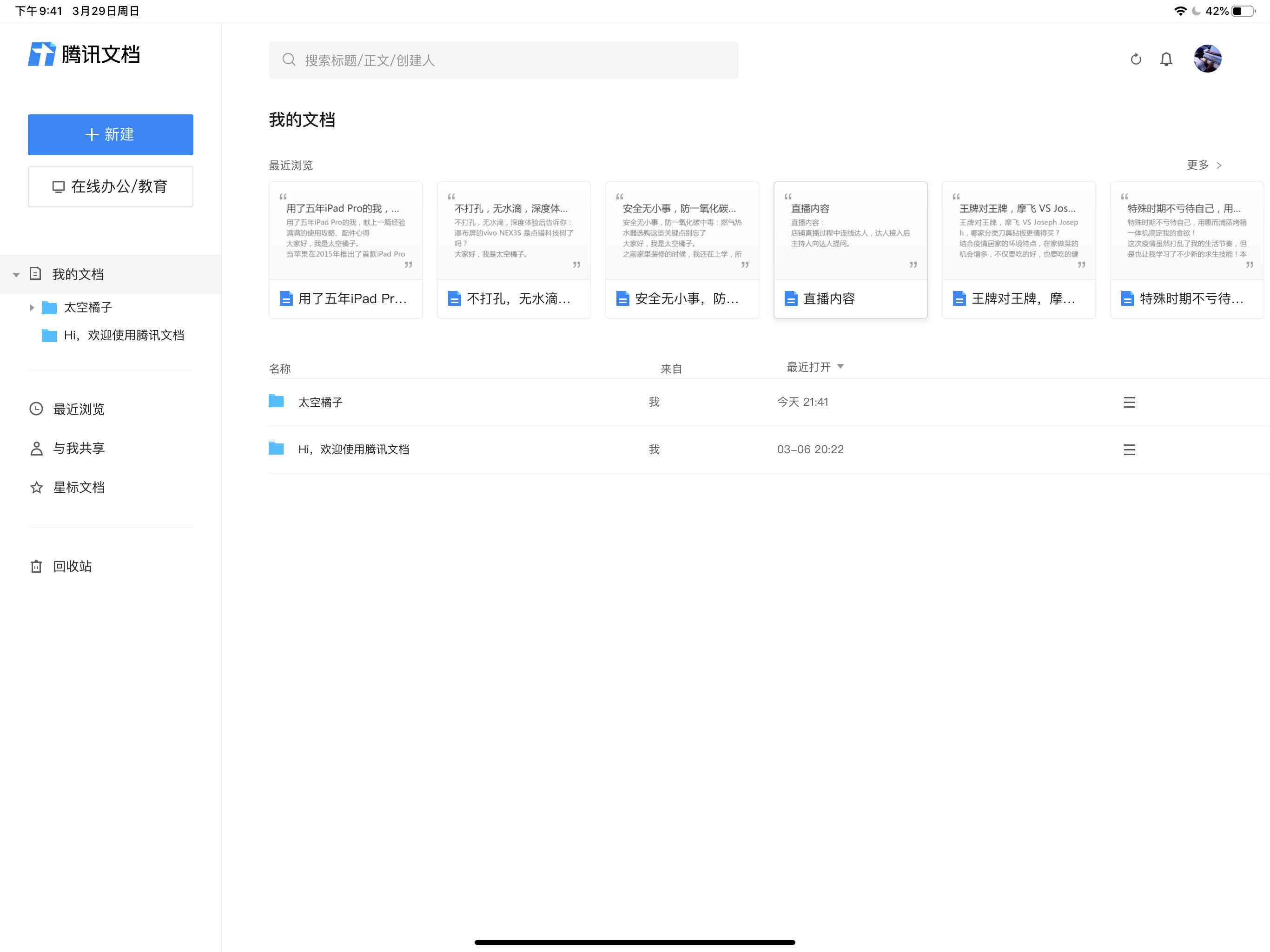Screen dimensions: 1270x952
Task: Click the 今天 21:41 timestamp
Action: coord(803,402)
